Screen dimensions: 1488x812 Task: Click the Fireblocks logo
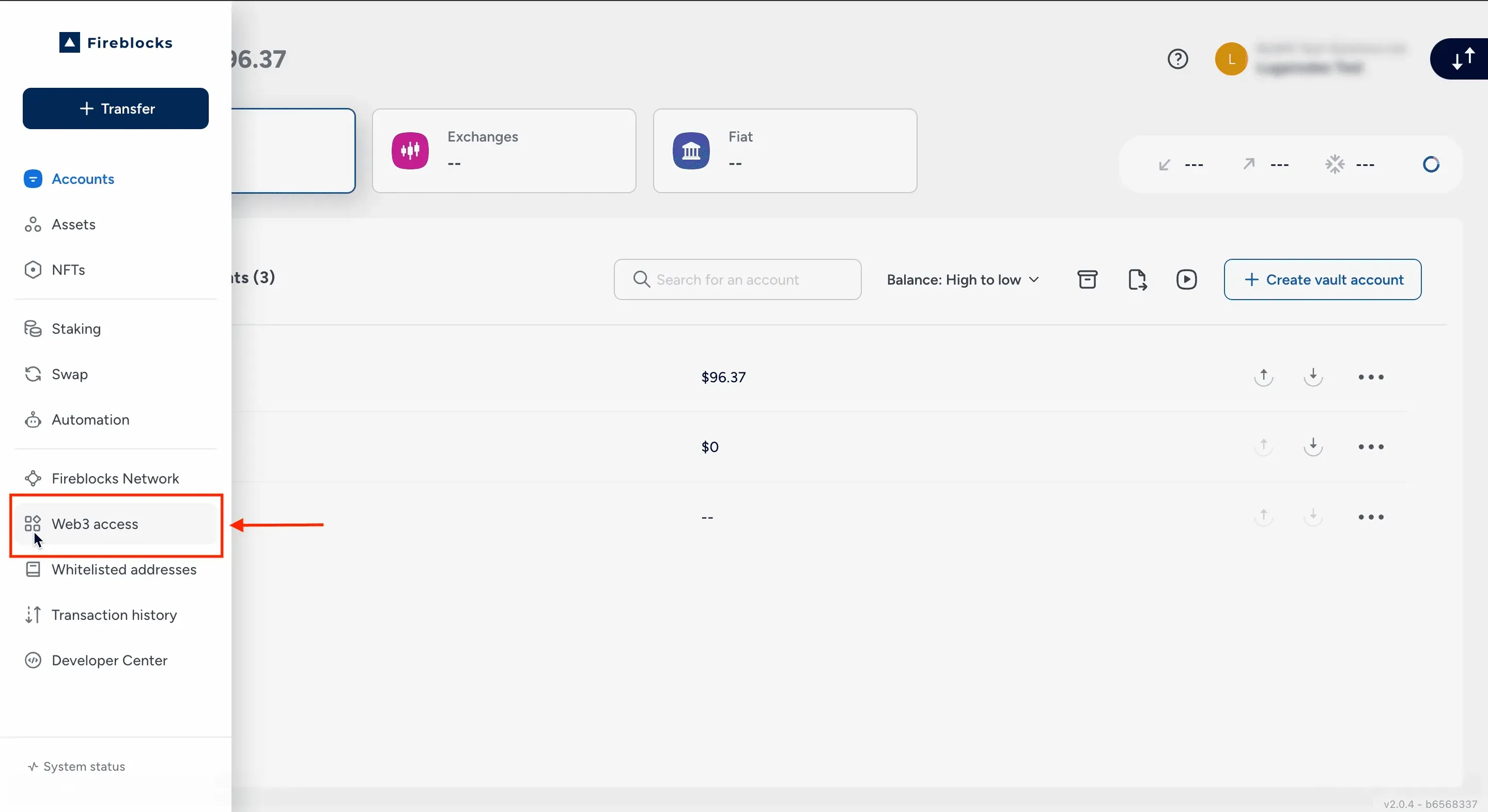coord(116,42)
